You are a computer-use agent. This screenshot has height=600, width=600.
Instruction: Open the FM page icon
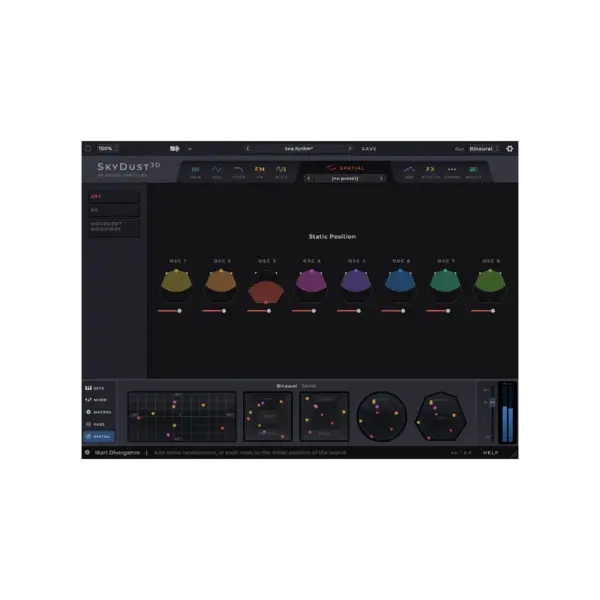[x=260, y=172]
